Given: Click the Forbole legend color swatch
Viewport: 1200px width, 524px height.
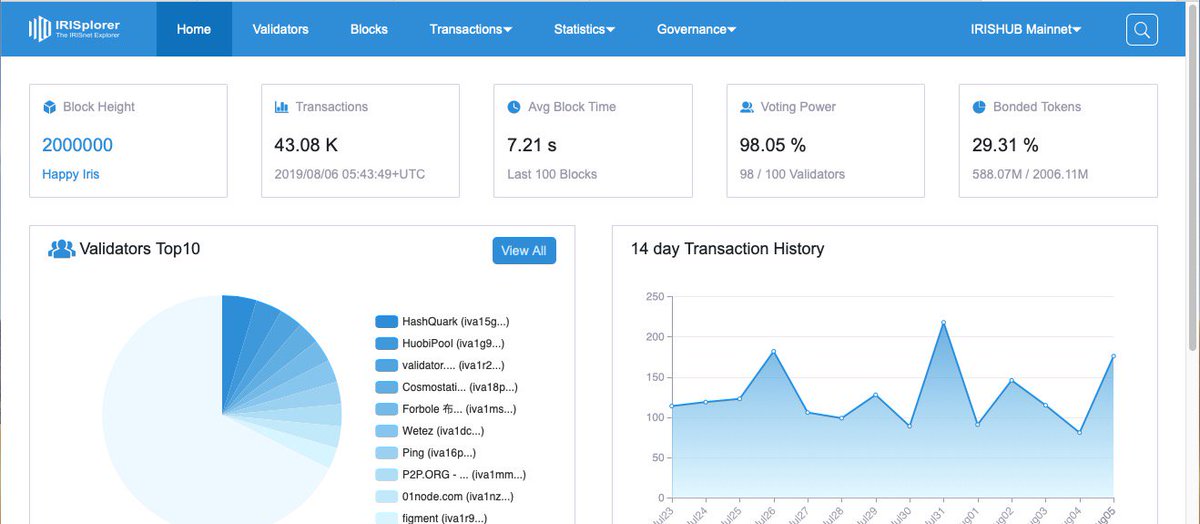Looking at the screenshot, I should tap(387, 409).
